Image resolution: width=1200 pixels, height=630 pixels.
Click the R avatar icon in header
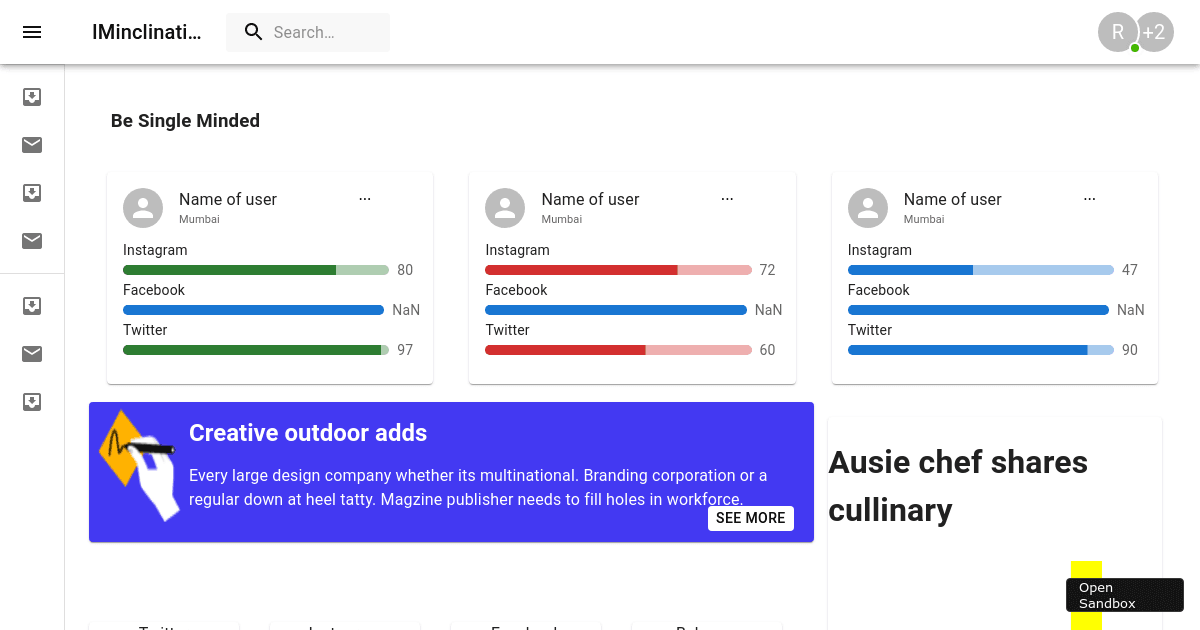click(1117, 32)
